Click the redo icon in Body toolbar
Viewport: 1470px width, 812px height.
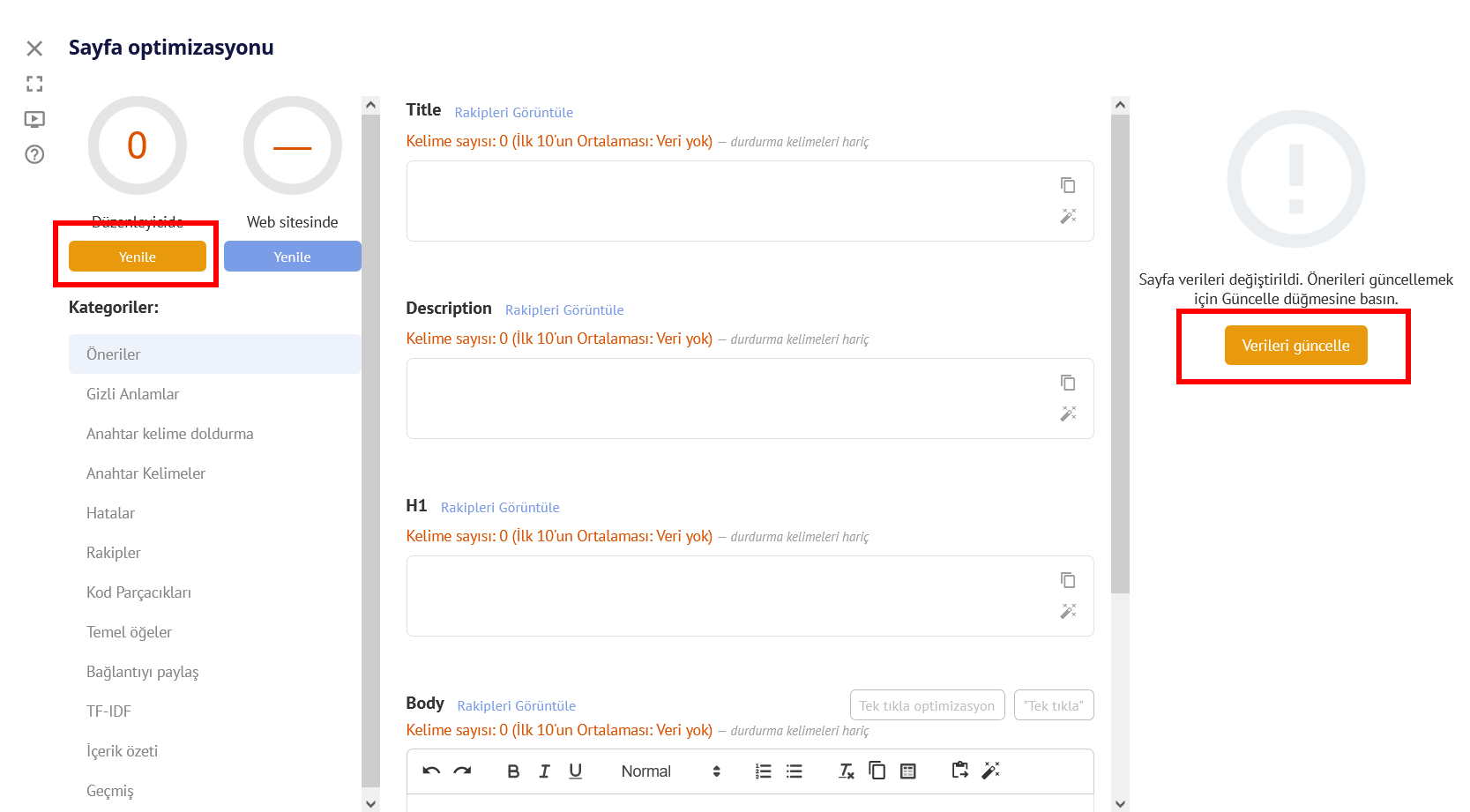[462, 771]
